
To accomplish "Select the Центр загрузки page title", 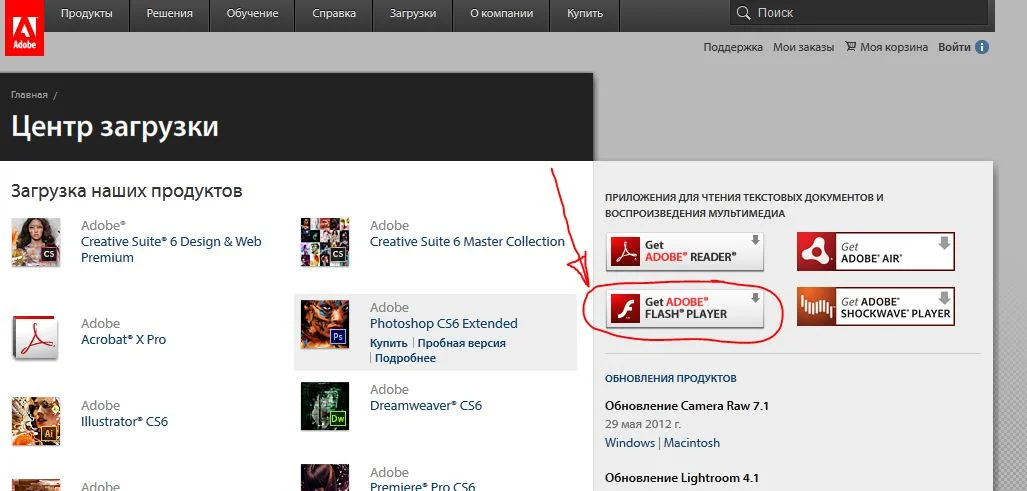I will click(x=115, y=126).
